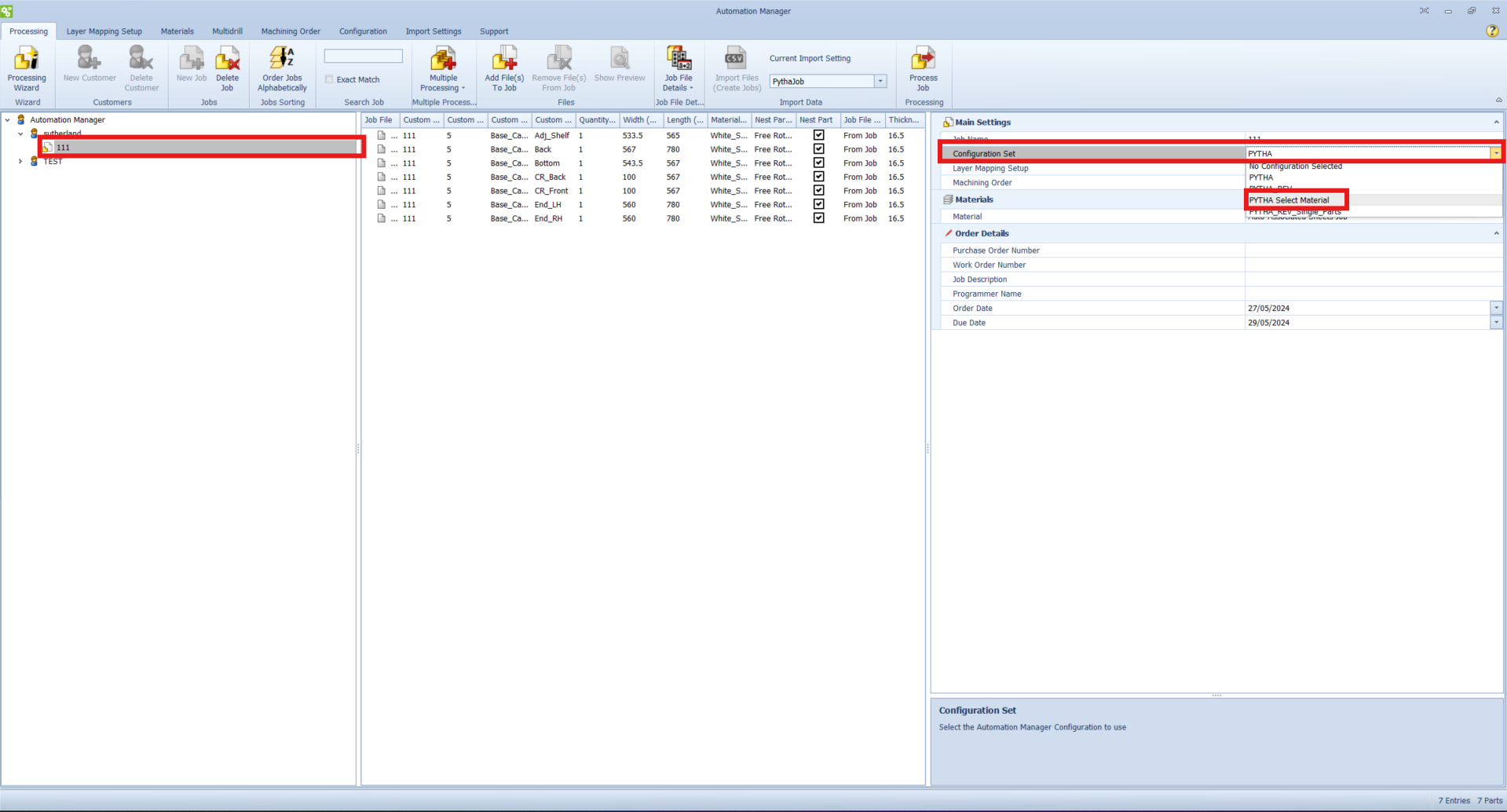Open Job File Details

[x=679, y=69]
